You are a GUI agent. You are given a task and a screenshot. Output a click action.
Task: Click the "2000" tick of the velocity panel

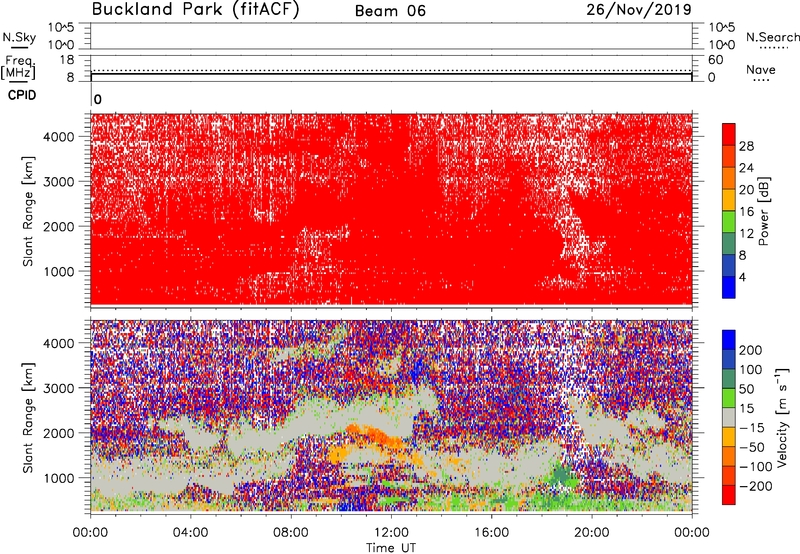58,433
